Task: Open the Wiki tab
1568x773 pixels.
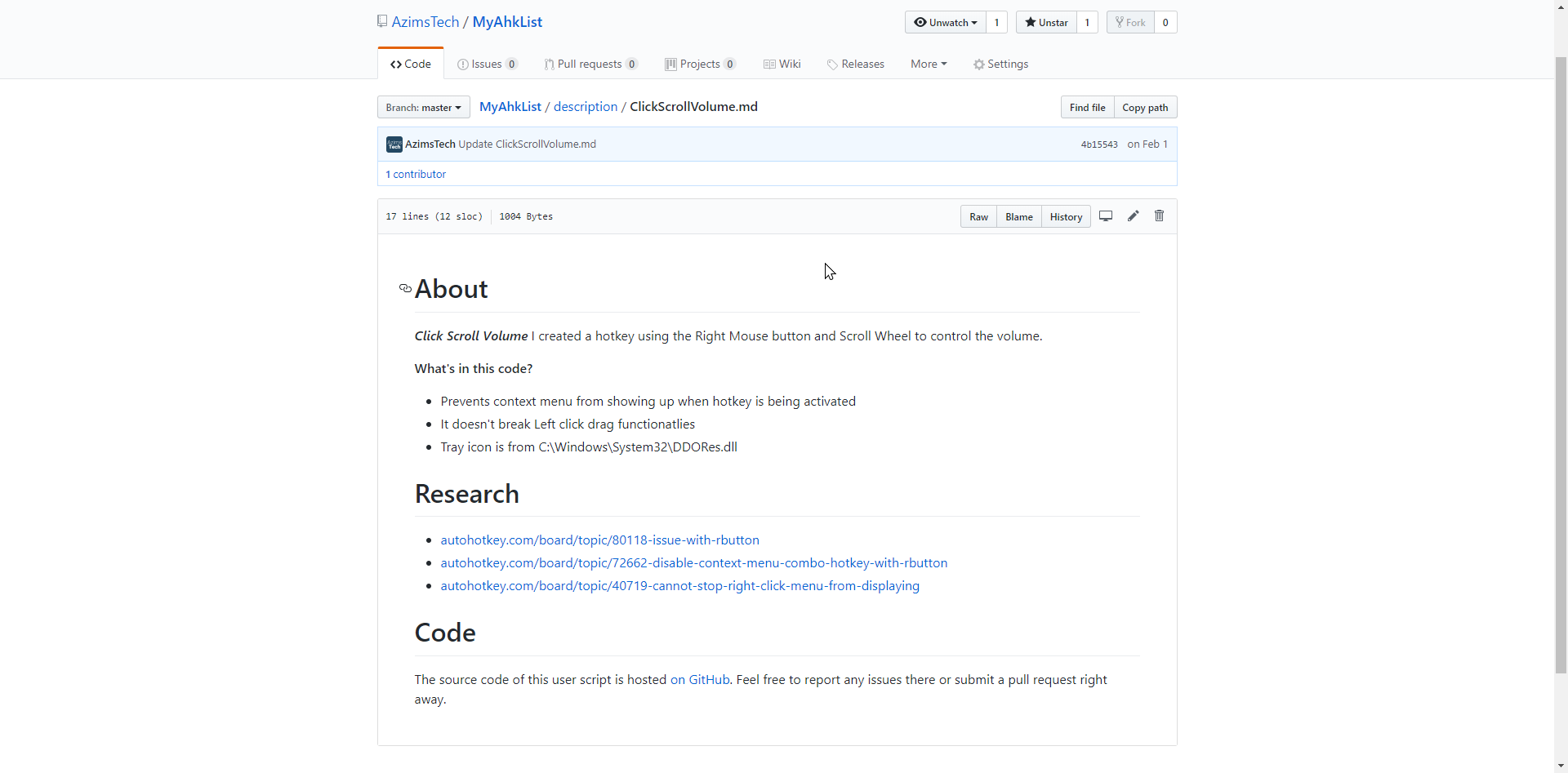Action: 782,64
